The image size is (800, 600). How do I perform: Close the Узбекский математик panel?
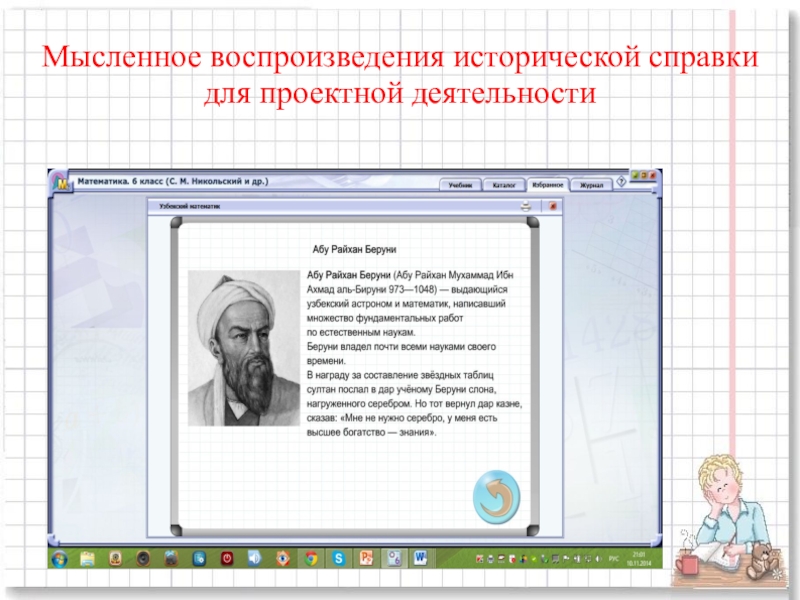click(547, 206)
